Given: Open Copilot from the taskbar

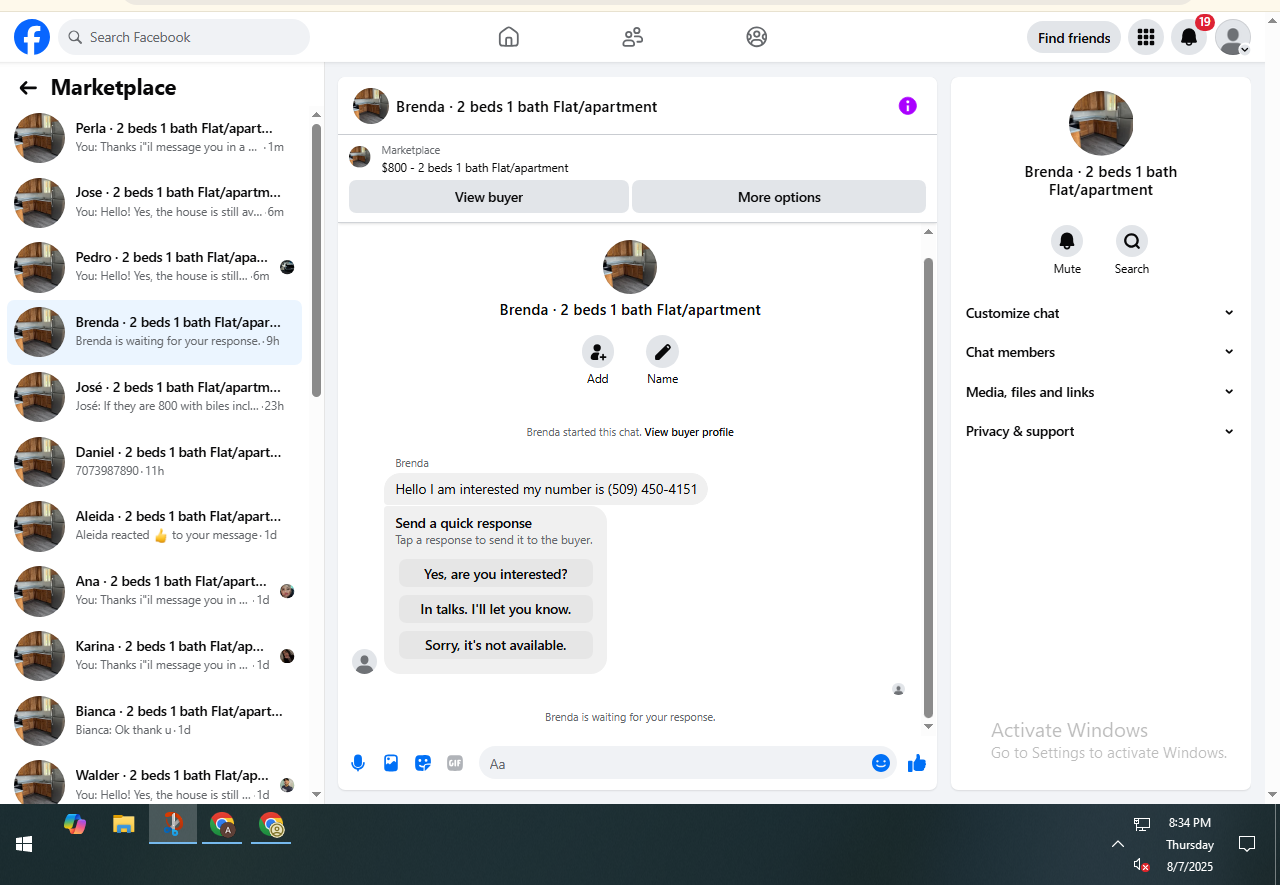Looking at the screenshot, I should (x=75, y=824).
